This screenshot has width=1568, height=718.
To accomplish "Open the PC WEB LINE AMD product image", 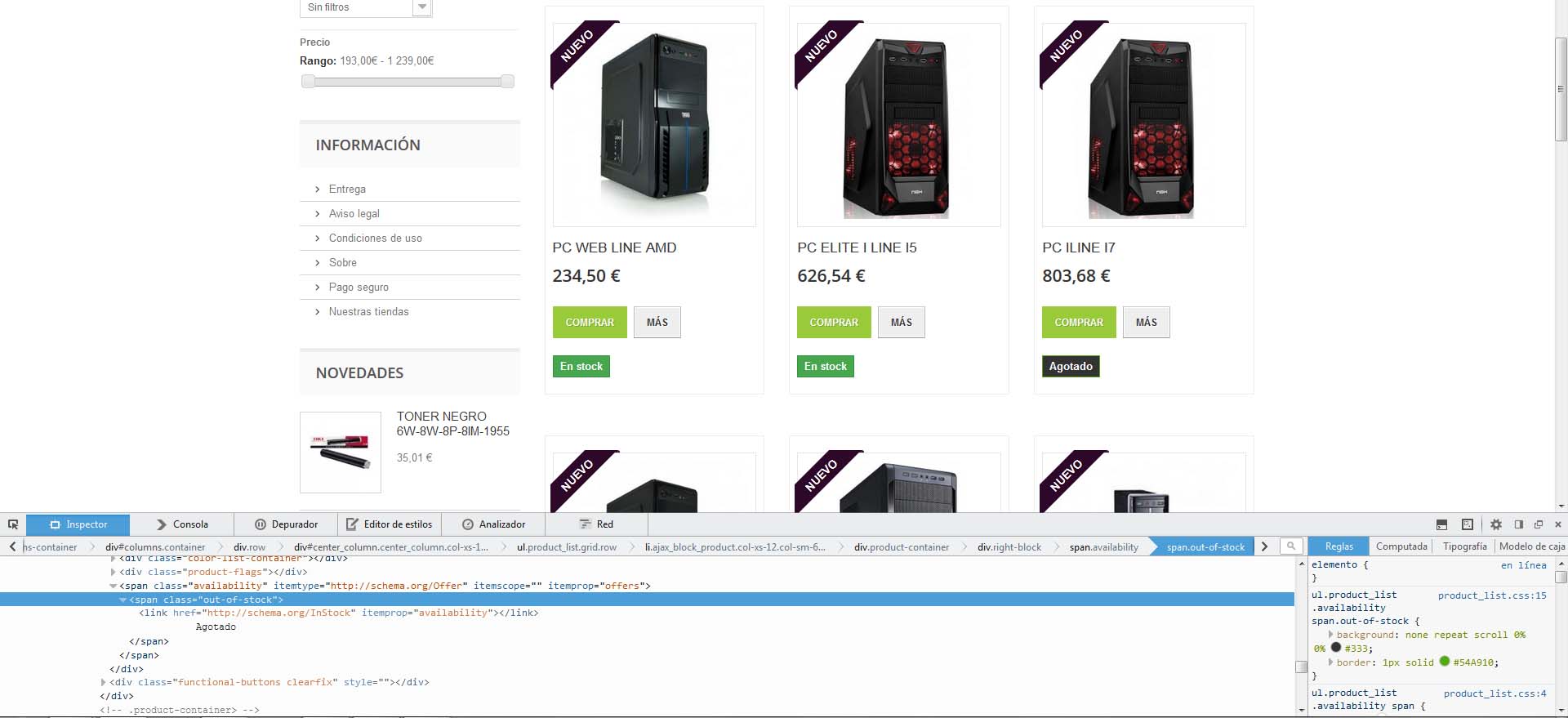I will point(654,125).
